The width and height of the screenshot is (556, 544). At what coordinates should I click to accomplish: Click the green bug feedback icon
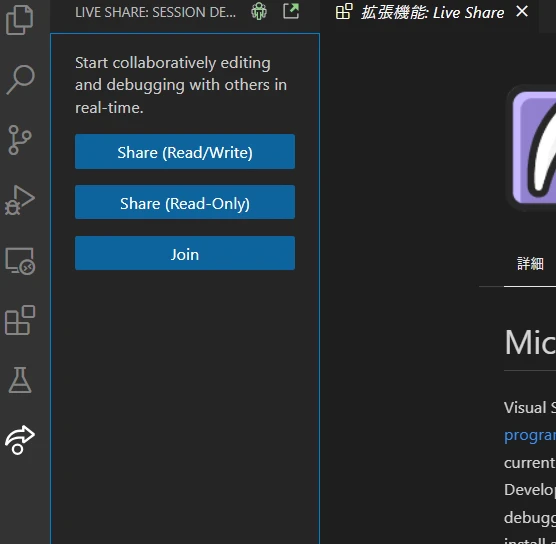click(x=259, y=11)
